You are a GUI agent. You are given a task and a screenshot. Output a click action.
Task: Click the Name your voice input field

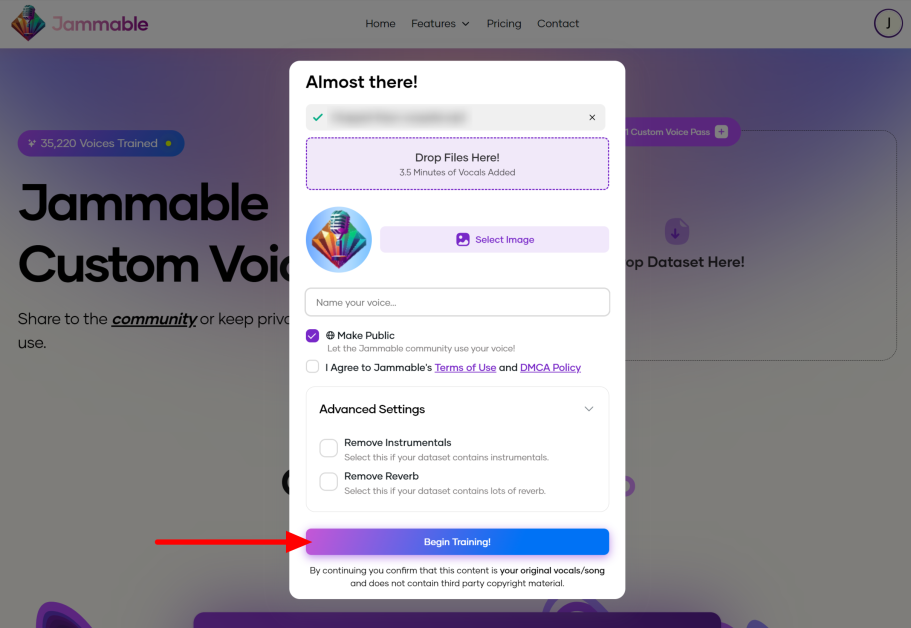click(457, 302)
